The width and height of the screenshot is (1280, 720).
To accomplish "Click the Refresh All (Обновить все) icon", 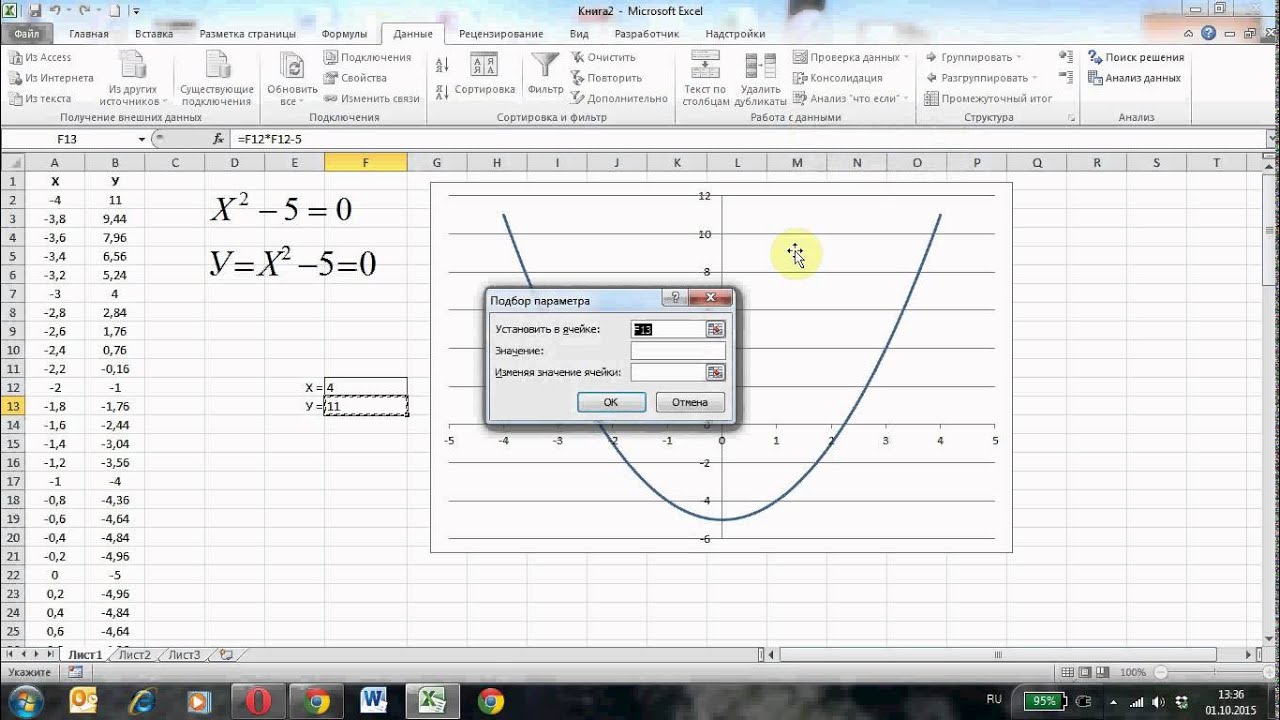I will 292,67.
